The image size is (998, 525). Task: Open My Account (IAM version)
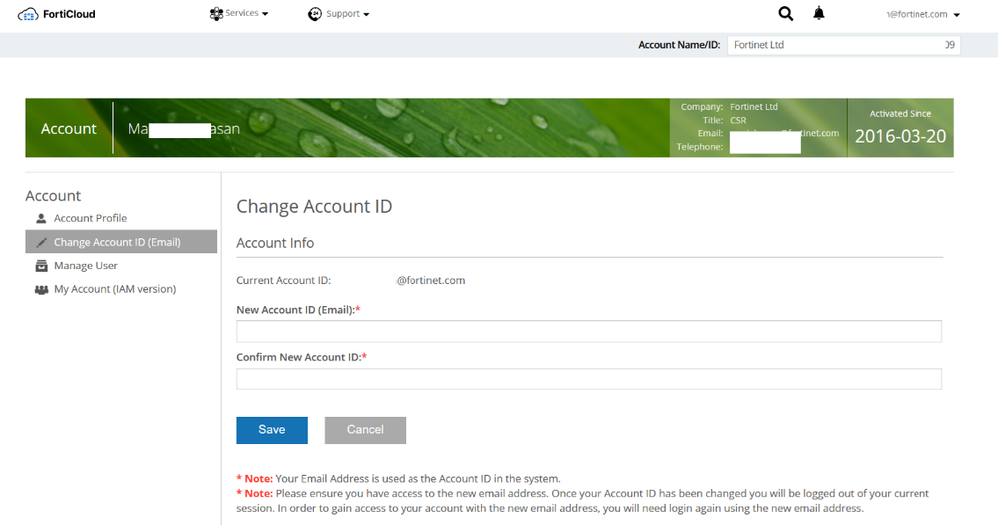pyautogui.click(x=115, y=289)
